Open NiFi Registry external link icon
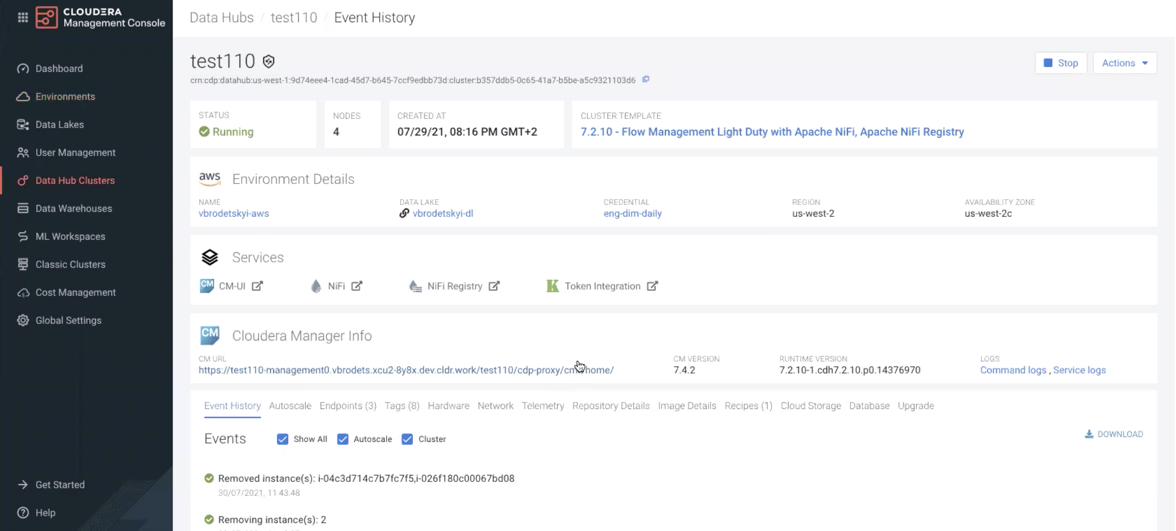The image size is (1176, 531). 494,286
